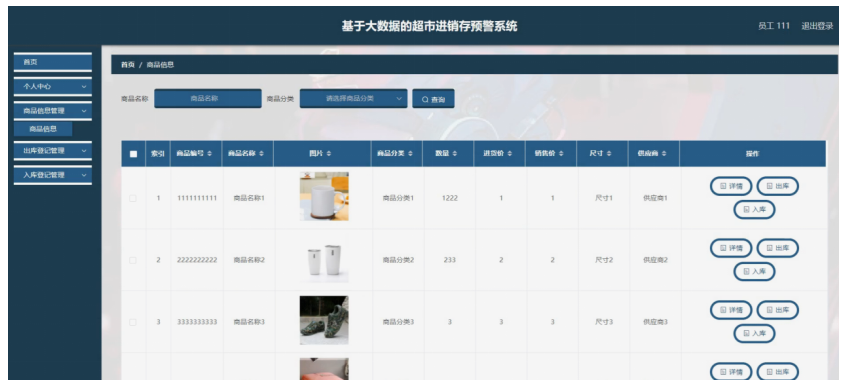Click the 供应商3 cell
Screen dimensions: 853x384
(655, 322)
